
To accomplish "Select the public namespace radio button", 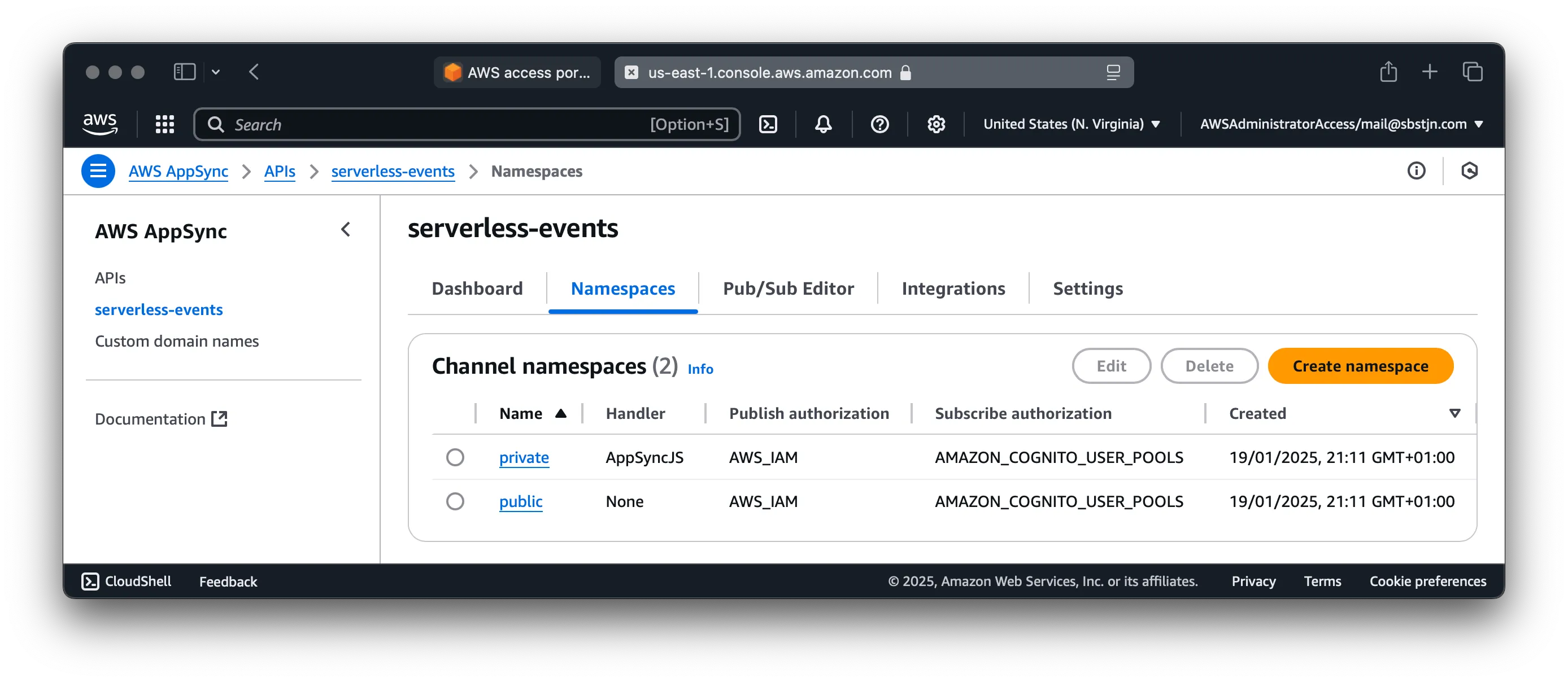I will click(x=455, y=501).
